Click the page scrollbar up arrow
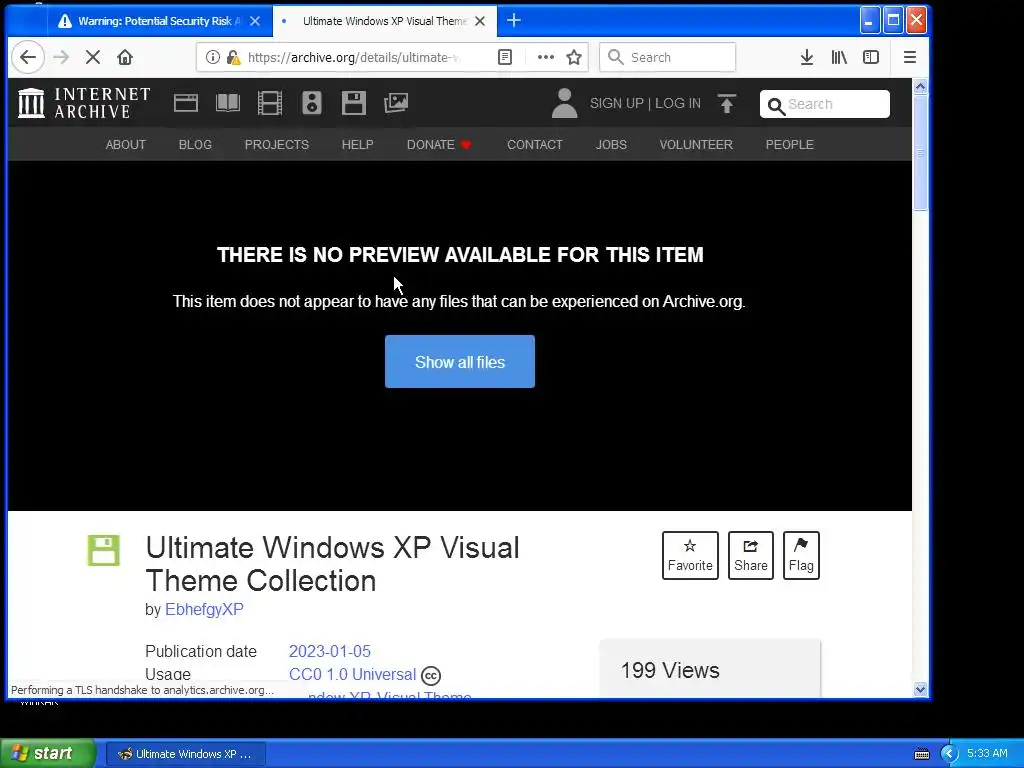The height and width of the screenshot is (768, 1024). (x=920, y=86)
